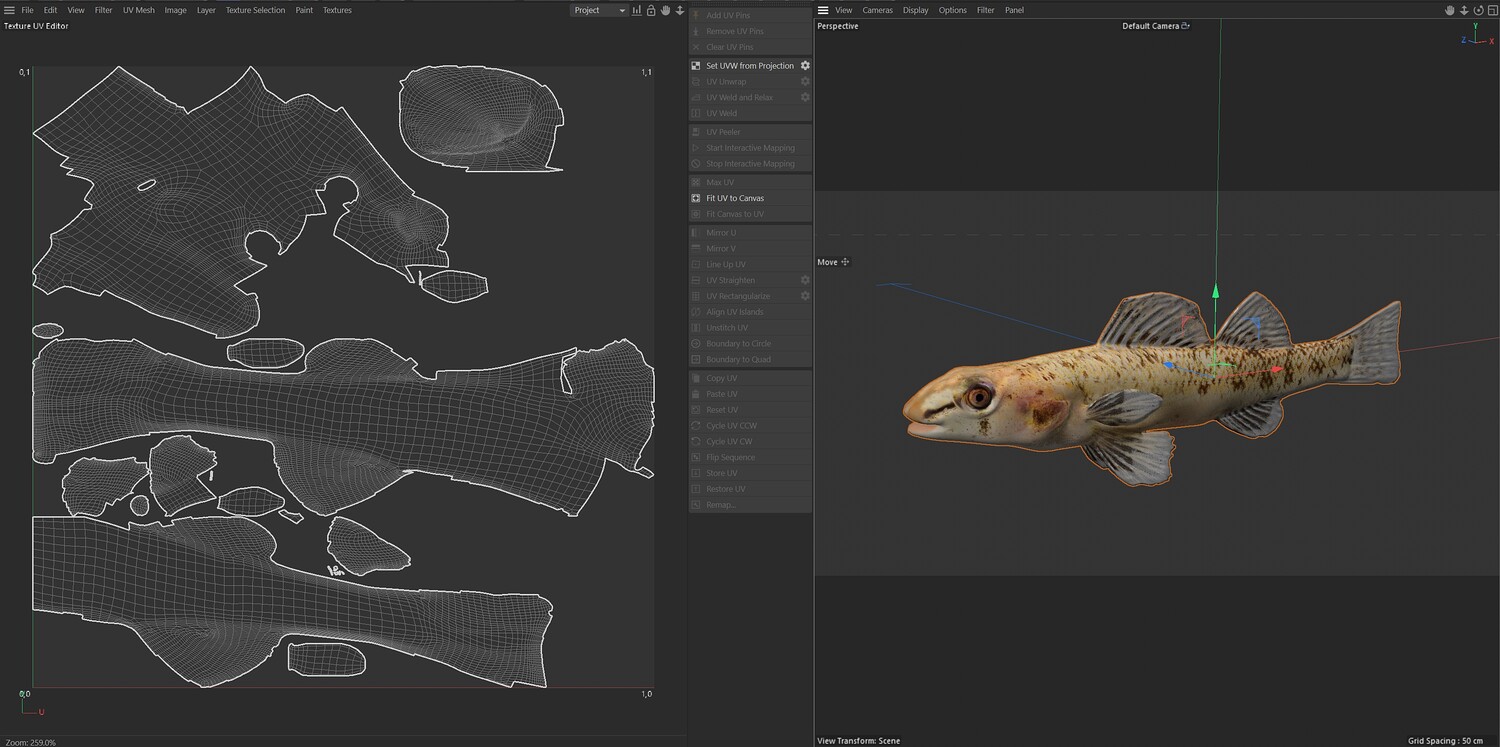This screenshot has height=747, width=1500.
Task: Click the viewport dolly arrows icon
Action: pyautogui.click(x=1463, y=10)
